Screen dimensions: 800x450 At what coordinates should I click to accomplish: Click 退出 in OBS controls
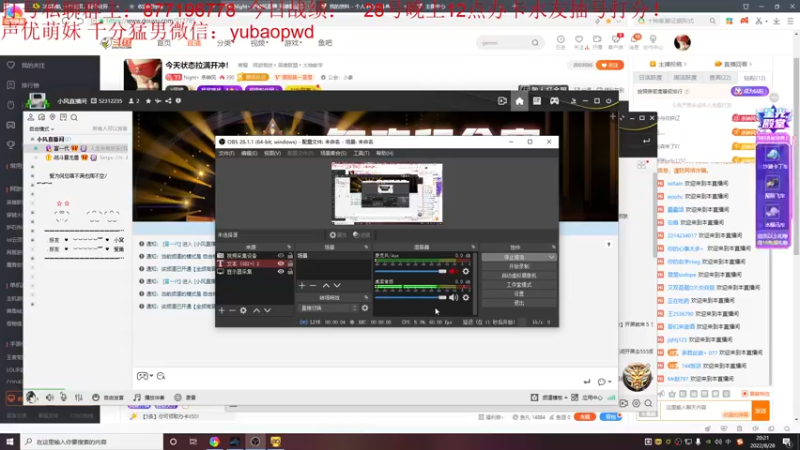pos(519,303)
